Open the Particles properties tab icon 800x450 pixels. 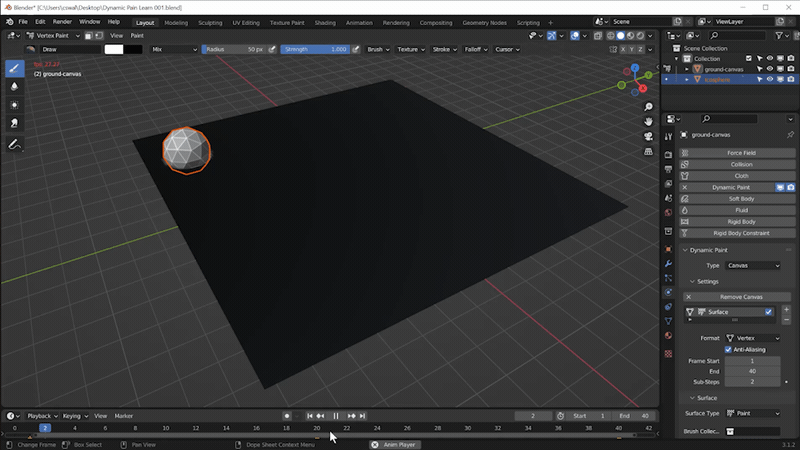click(668, 278)
